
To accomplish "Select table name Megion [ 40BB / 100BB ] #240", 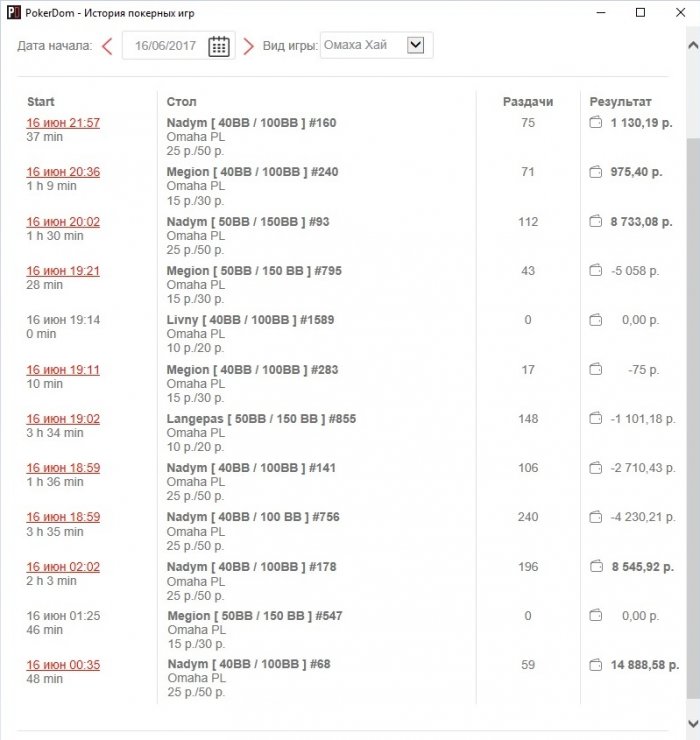I will click(x=252, y=172).
